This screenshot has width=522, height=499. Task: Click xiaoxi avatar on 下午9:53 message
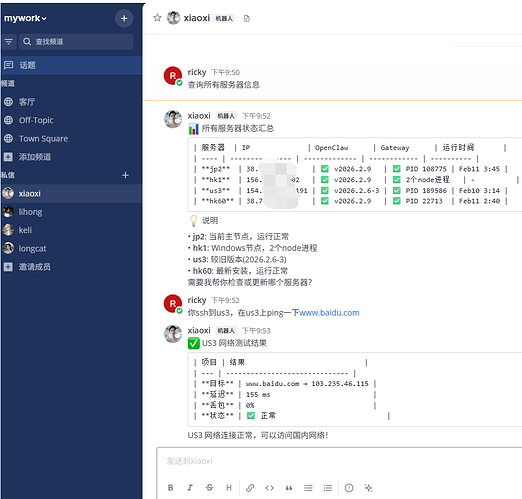173,334
